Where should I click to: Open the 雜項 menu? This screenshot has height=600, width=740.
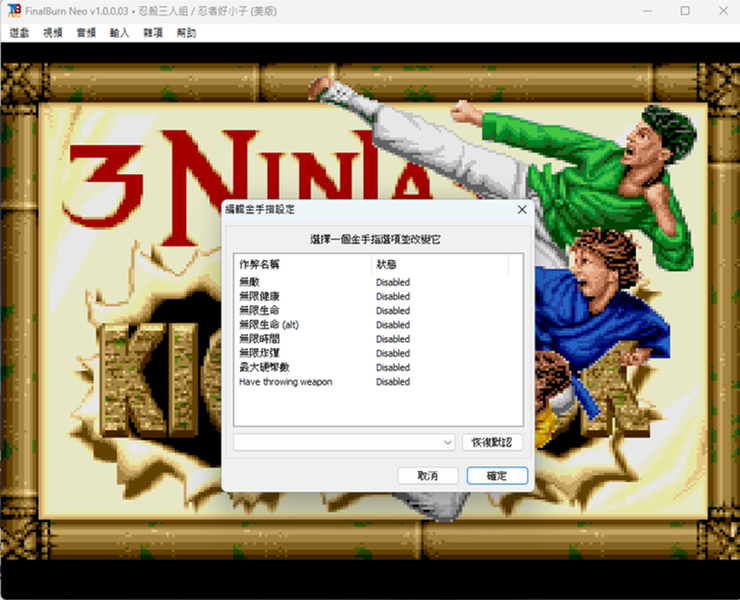pos(153,33)
